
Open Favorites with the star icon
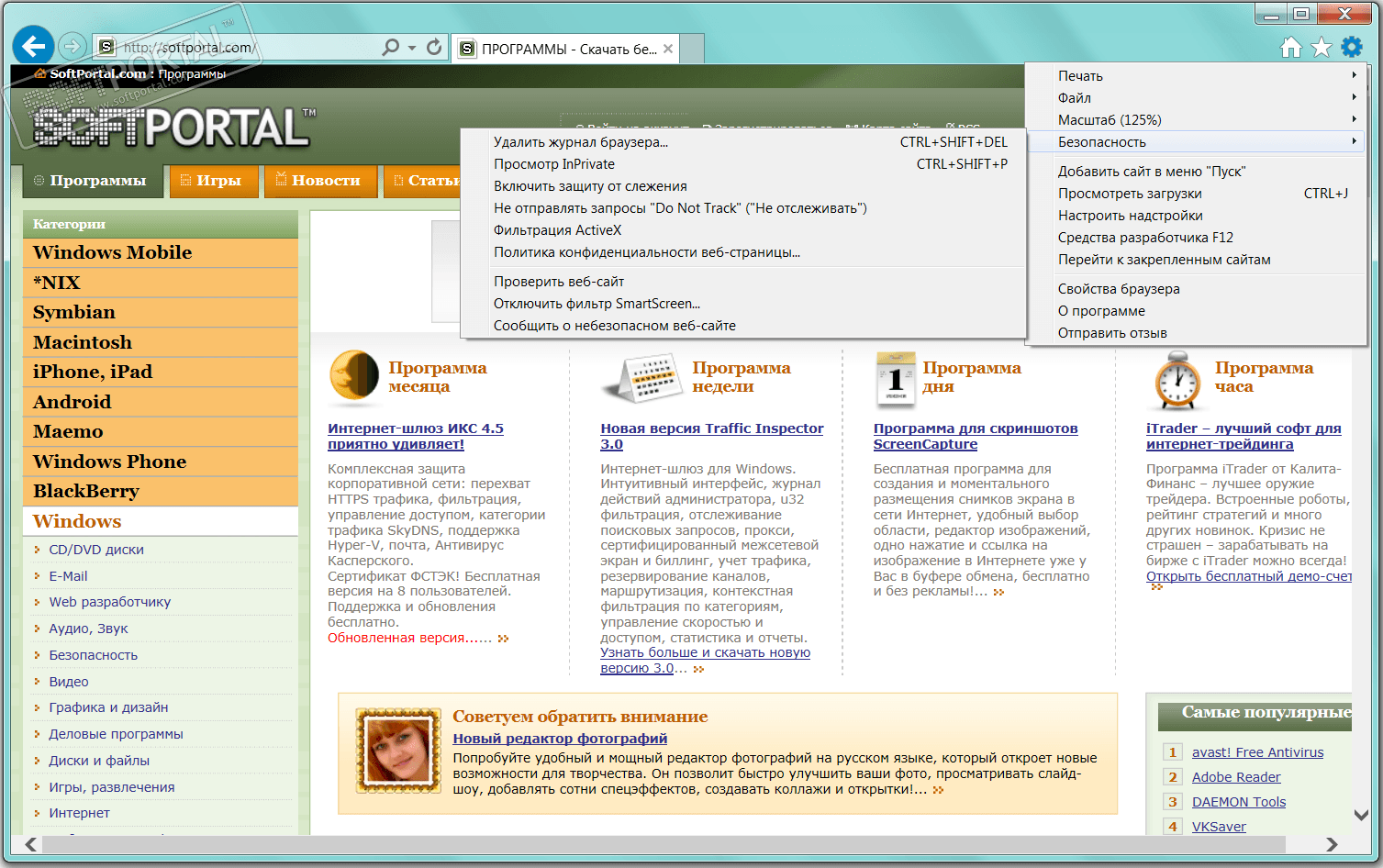click(1322, 47)
